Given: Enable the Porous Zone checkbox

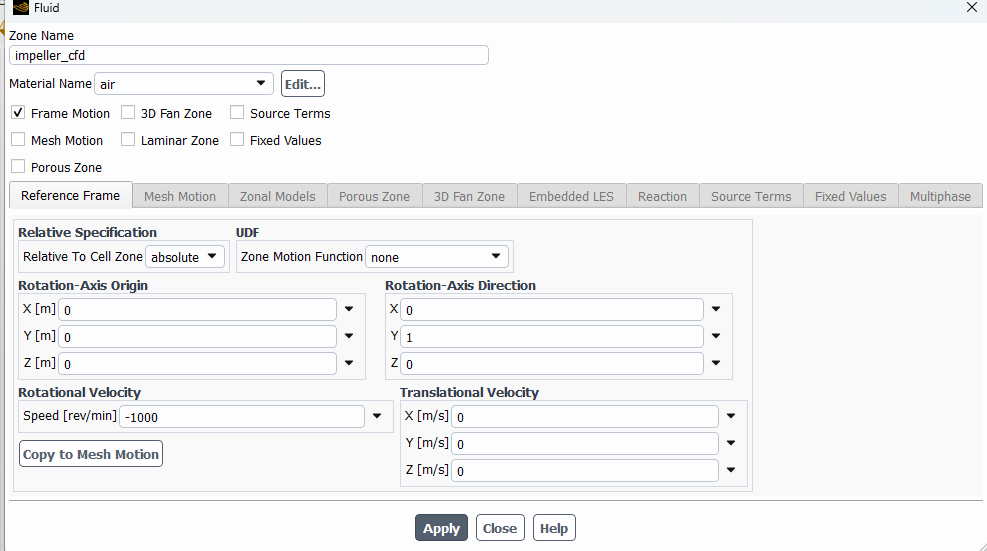Looking at the screenshot, I should (x=18, y=167).
